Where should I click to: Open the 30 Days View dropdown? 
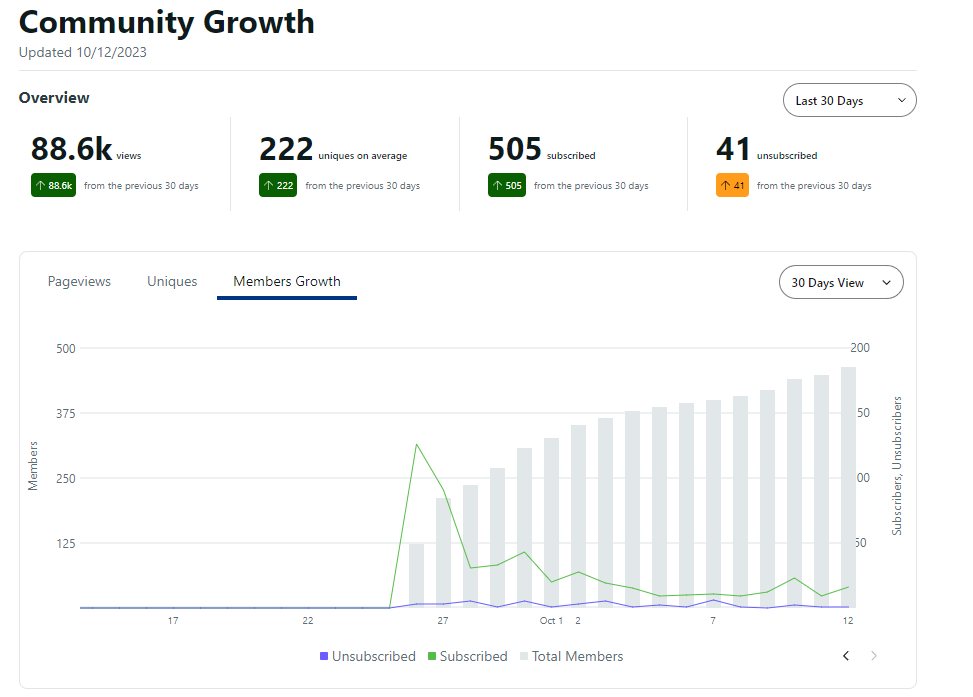pos(841,282)
